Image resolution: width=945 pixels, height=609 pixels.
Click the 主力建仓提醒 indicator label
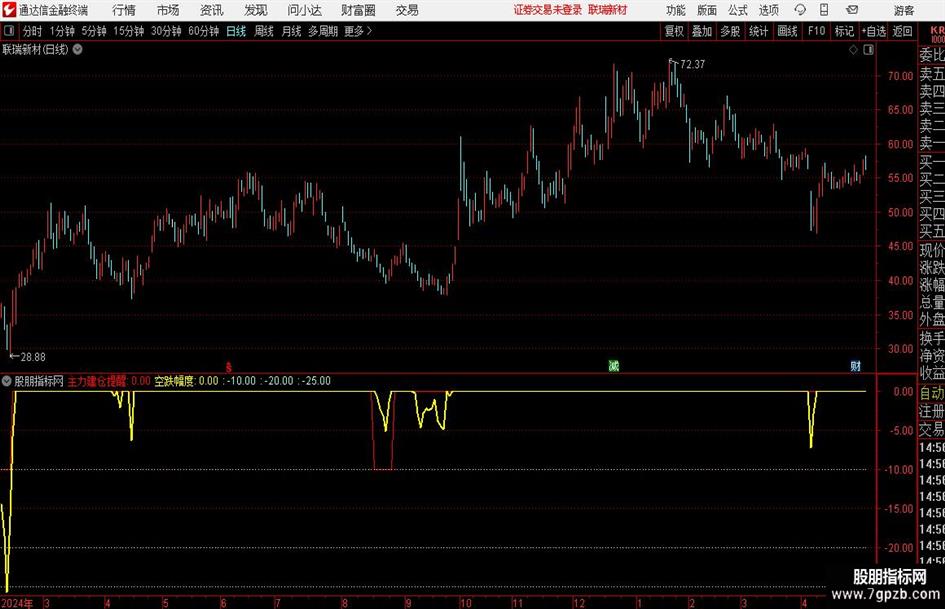point(97,380)
